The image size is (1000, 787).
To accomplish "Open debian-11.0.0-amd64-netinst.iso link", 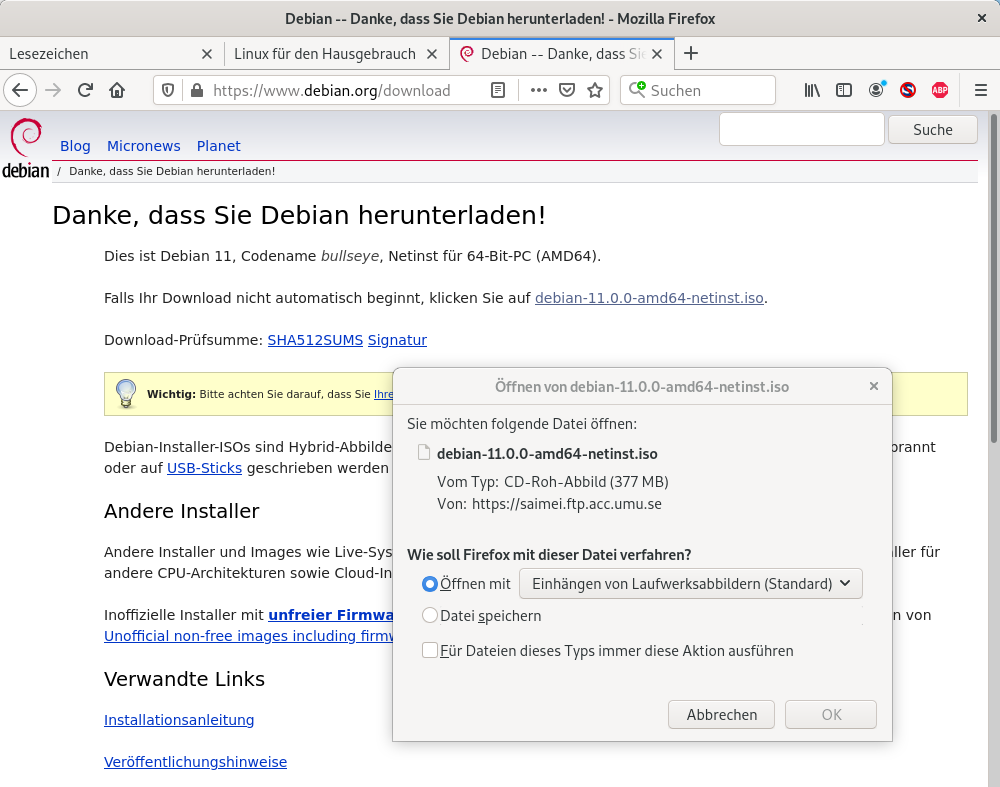I will pos(649,298).
